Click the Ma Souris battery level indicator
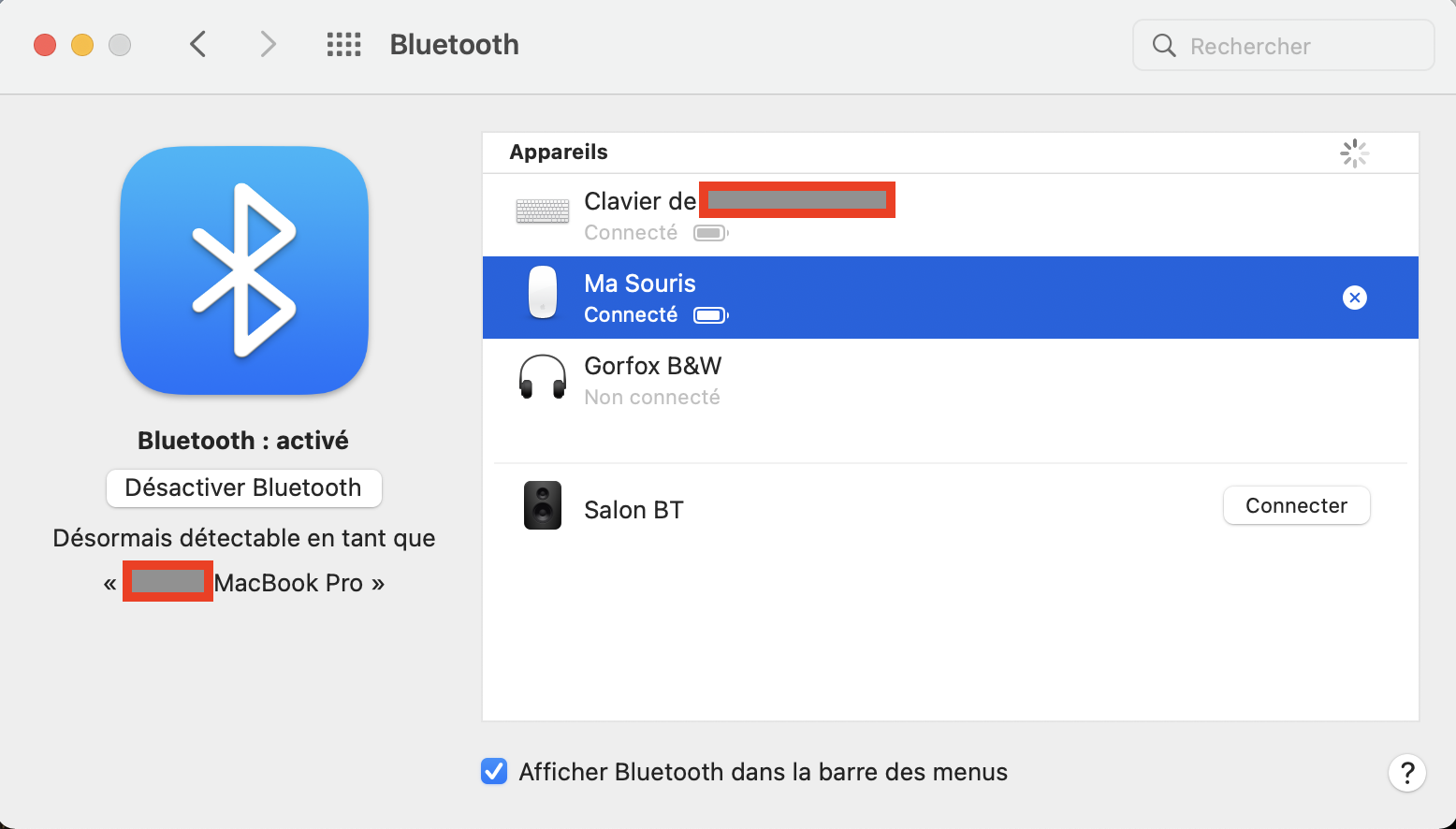The width and height of the screenshot is (1456, 829). [x=710, y=315]
